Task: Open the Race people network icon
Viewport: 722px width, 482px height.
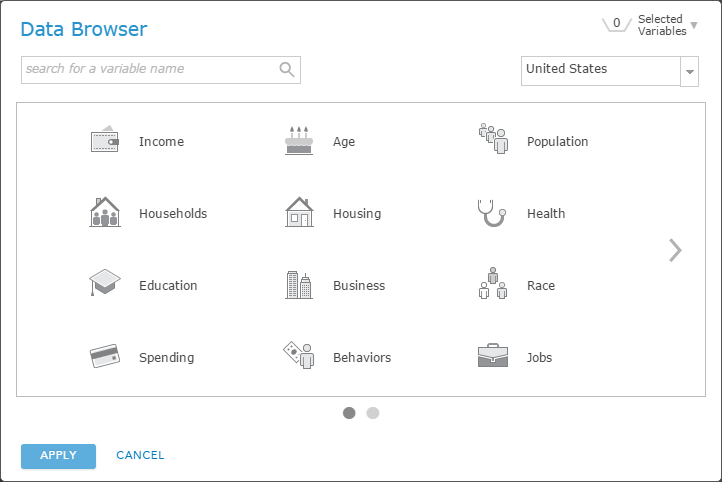Action: point(493,284)
